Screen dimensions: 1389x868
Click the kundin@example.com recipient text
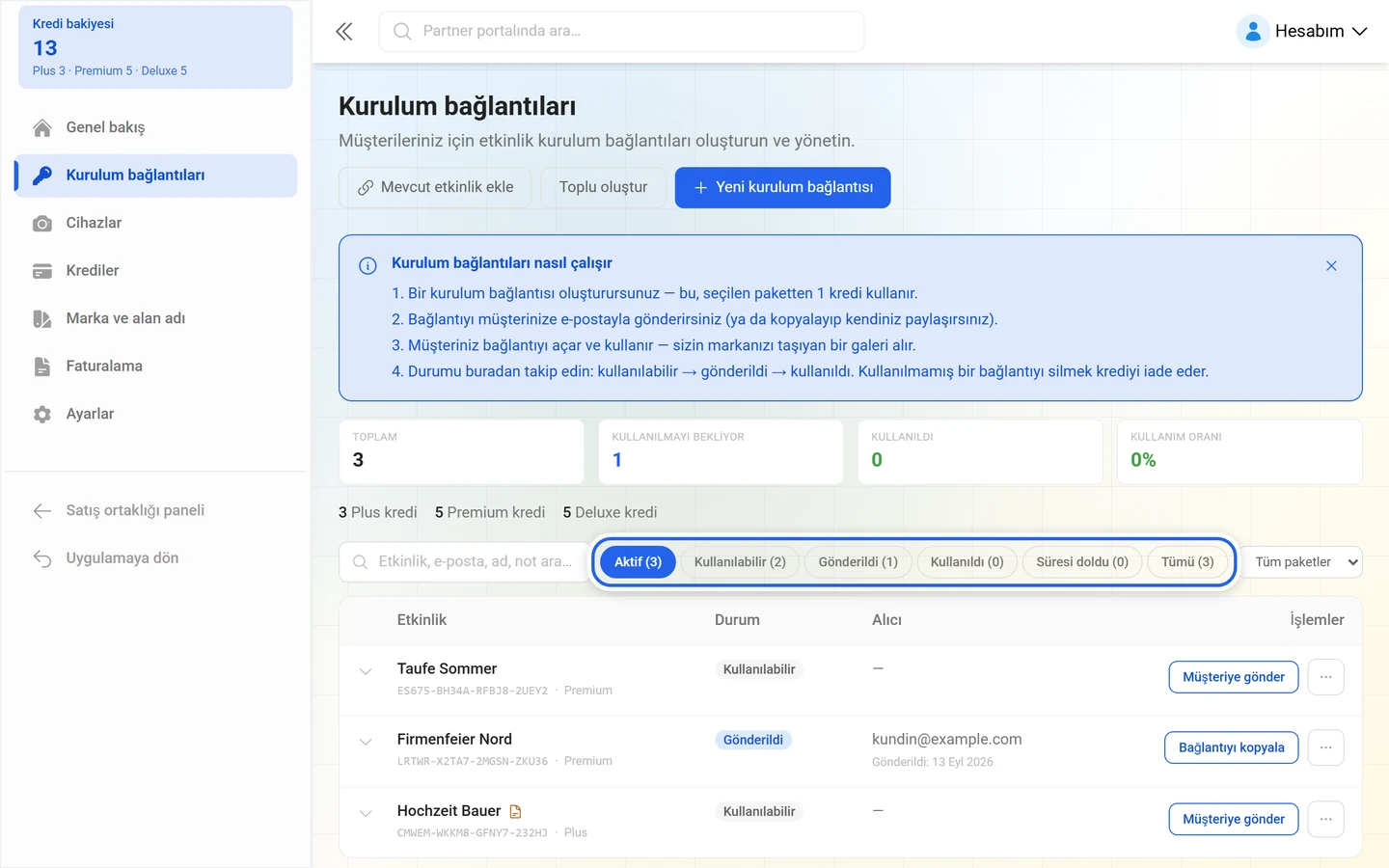pos(946,740)
